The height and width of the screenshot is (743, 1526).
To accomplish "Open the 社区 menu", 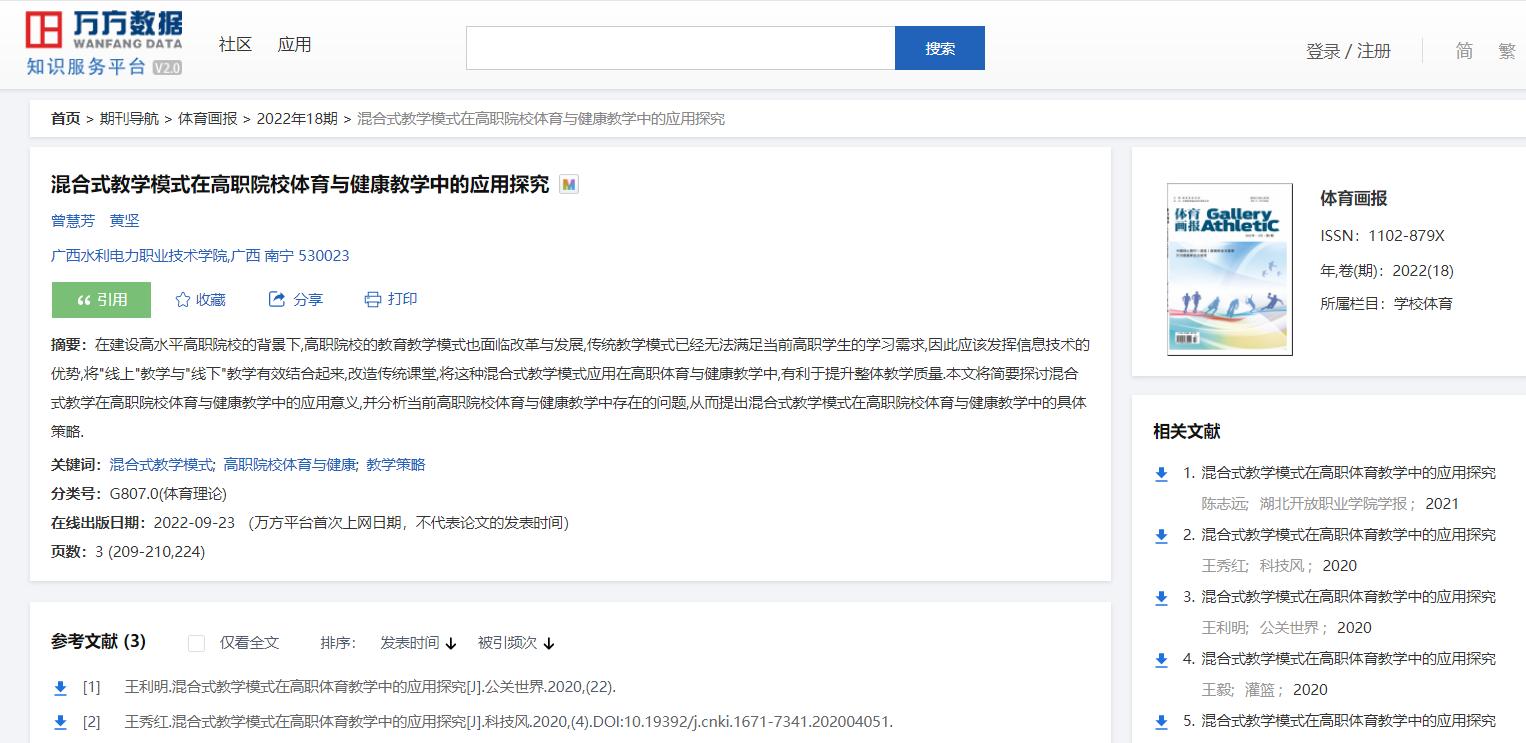I will coord(234,44).
